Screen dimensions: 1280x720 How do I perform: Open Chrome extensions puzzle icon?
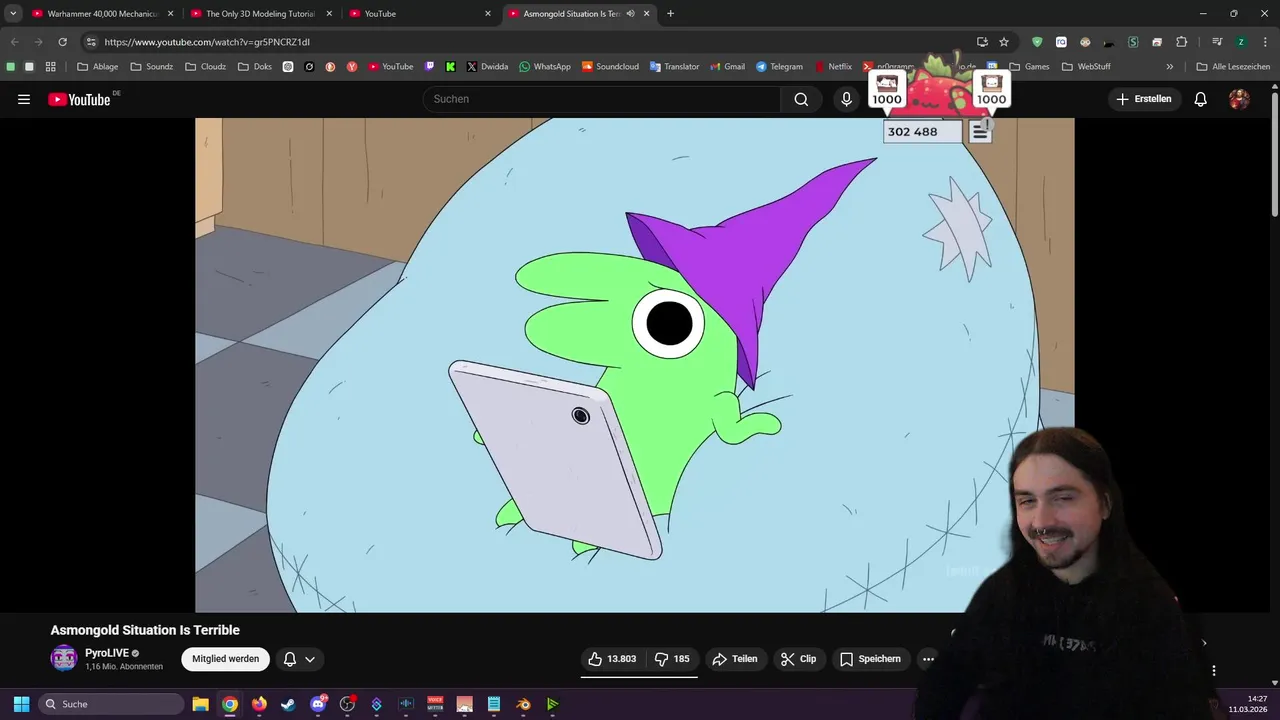[x=1182, y=42]
